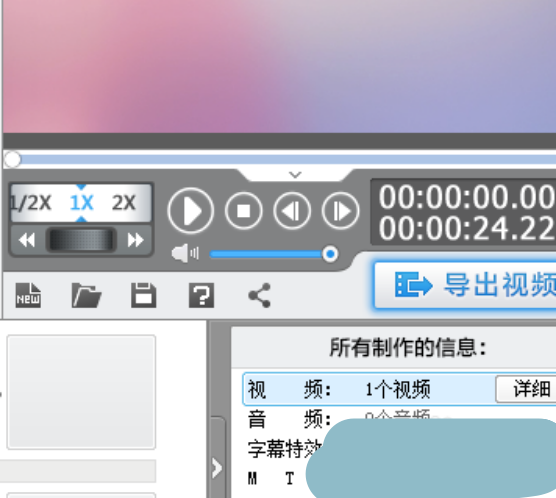
Task: Save project with floppy disk icon
Action: coord(144,295)
